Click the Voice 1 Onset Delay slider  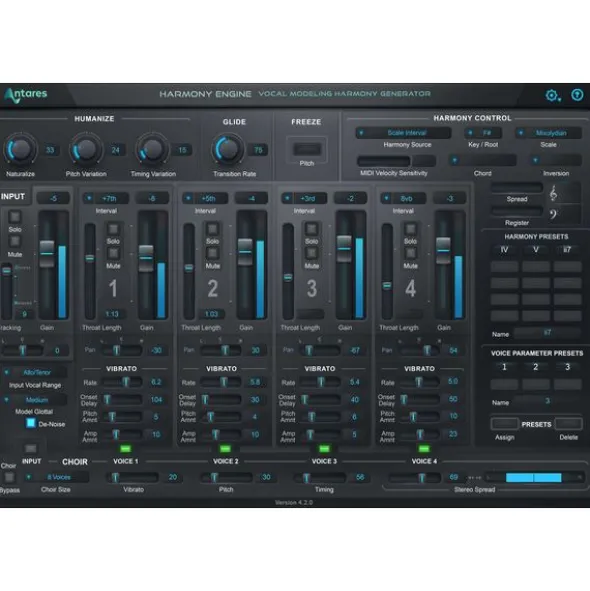tap(123, 400)
